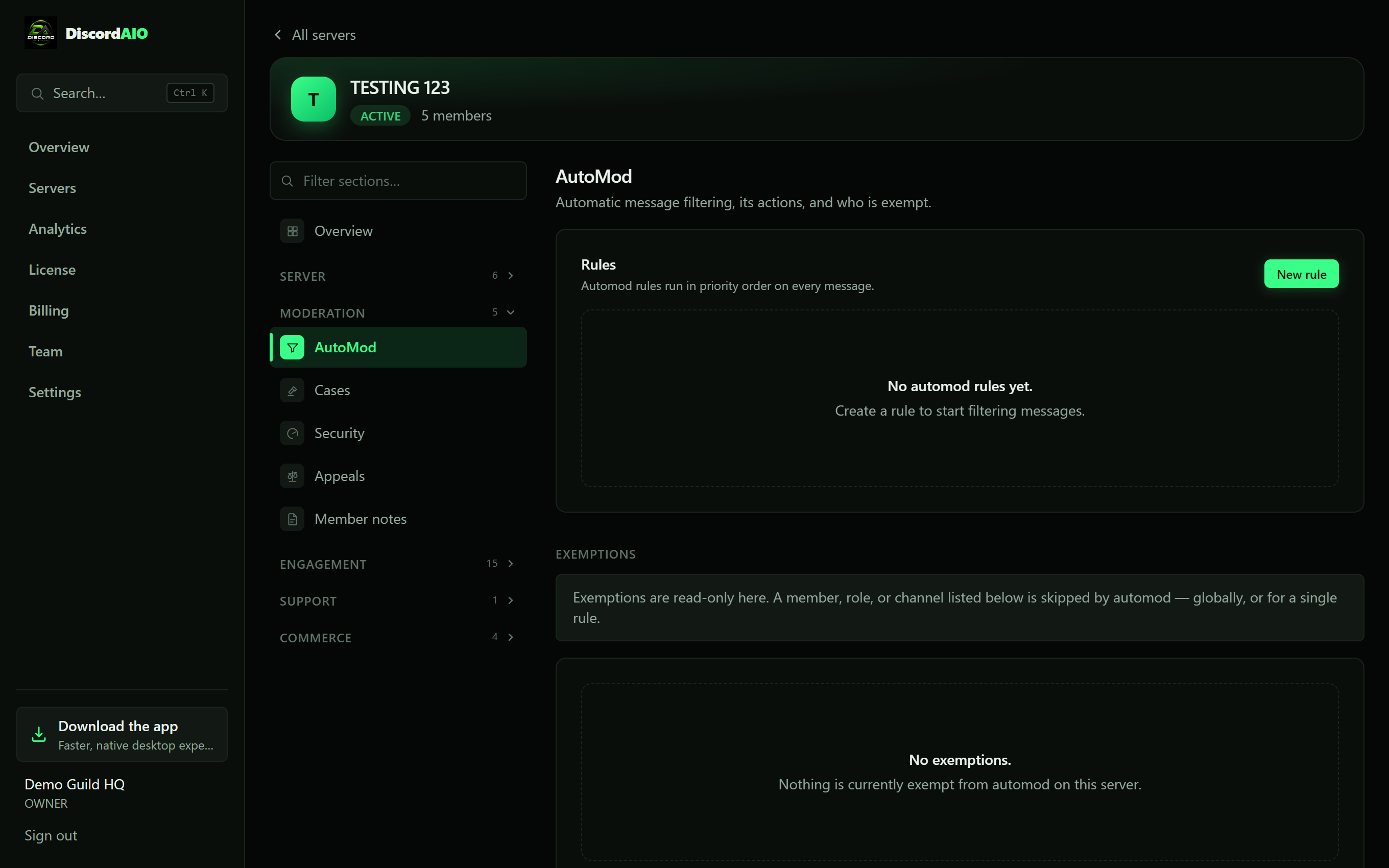
Task: Select the Appeals section
Action: click(398, 476)
